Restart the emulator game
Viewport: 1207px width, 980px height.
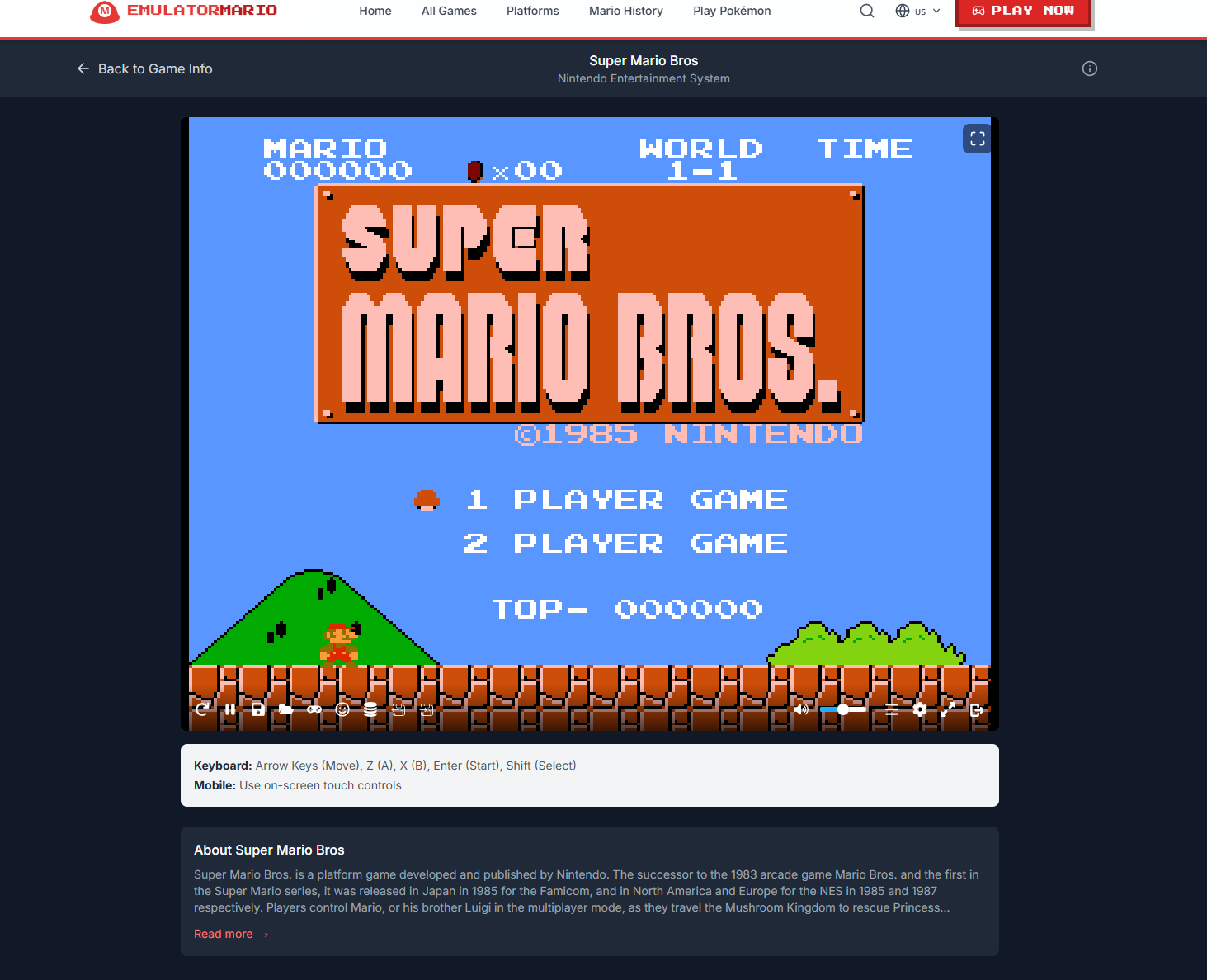click(x=202, y=709)
